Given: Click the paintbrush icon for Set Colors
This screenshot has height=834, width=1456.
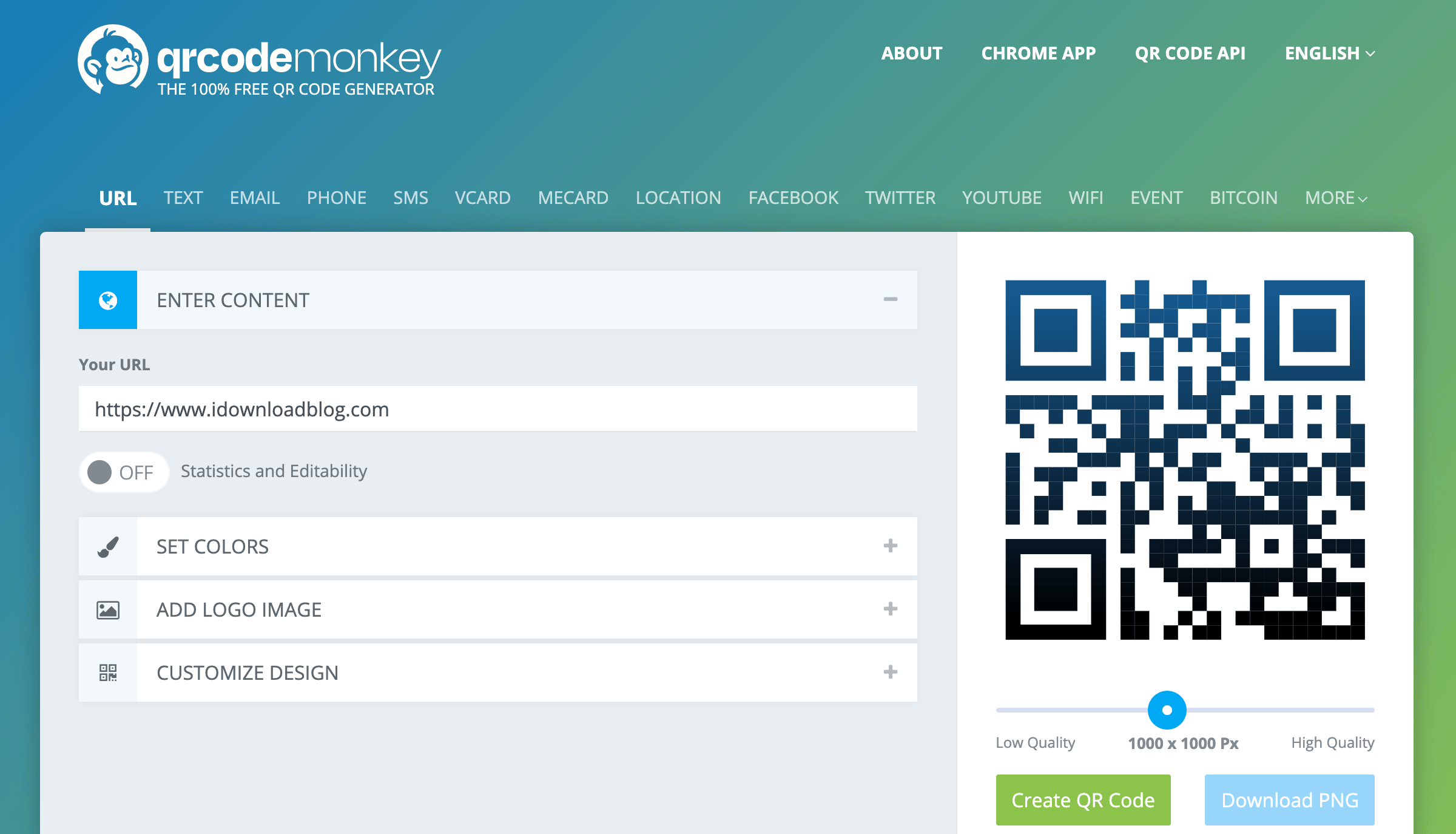Looking at the screenshot, I should [108, 546].
